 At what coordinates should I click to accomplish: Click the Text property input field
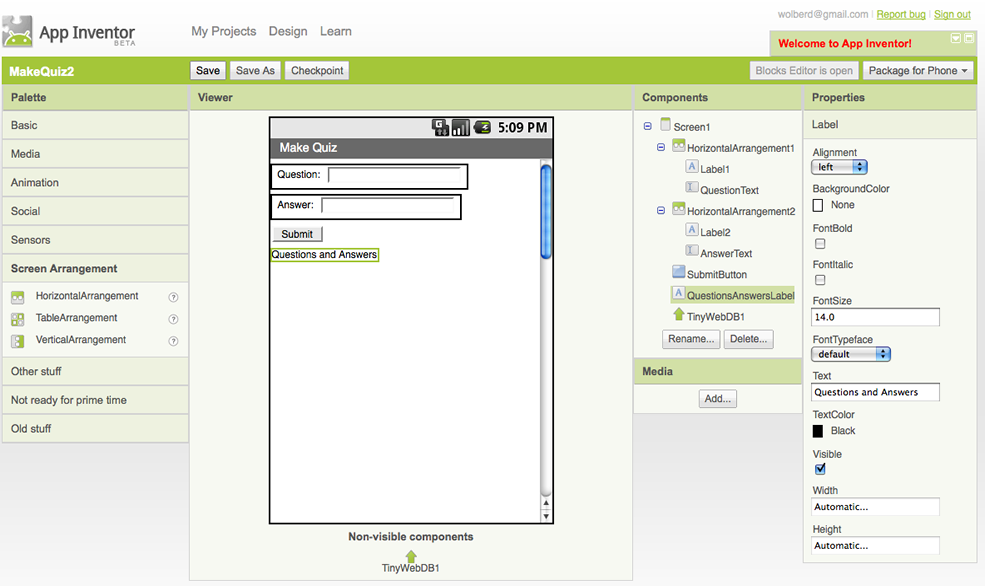pos(875,392)
